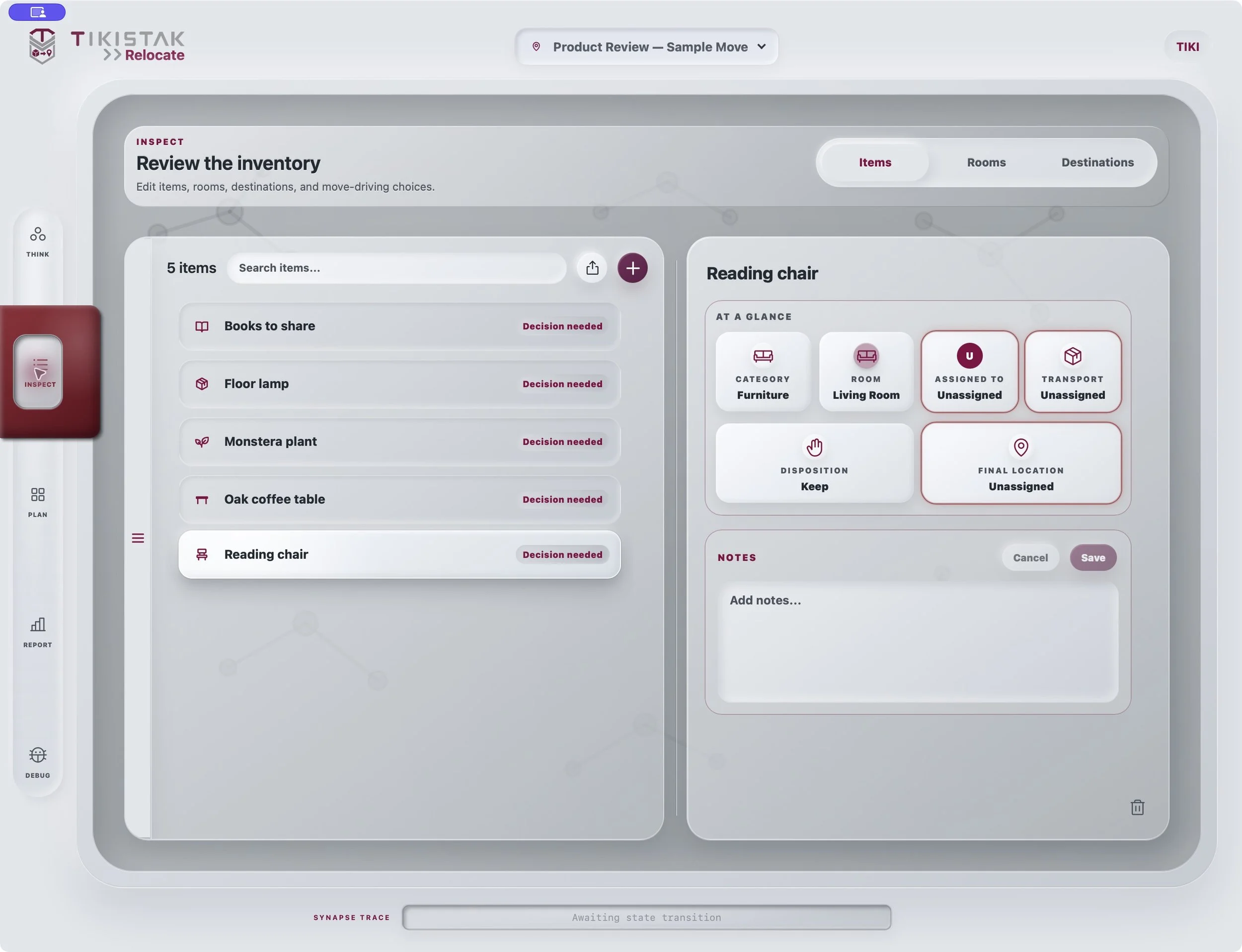Open the Transport Unassigned card
This screenshot has width=1242, height=952.
[x=1073, y=372]
